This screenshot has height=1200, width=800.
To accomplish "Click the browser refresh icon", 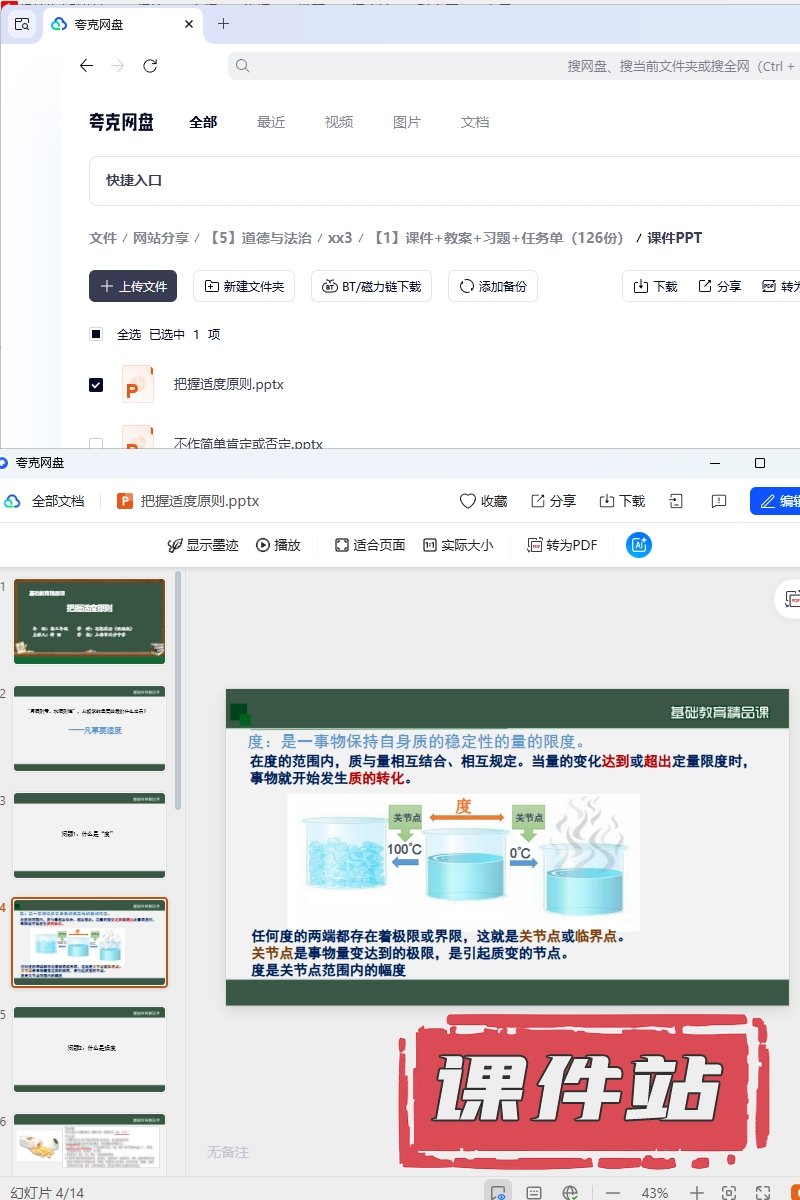I will point(150,66).
